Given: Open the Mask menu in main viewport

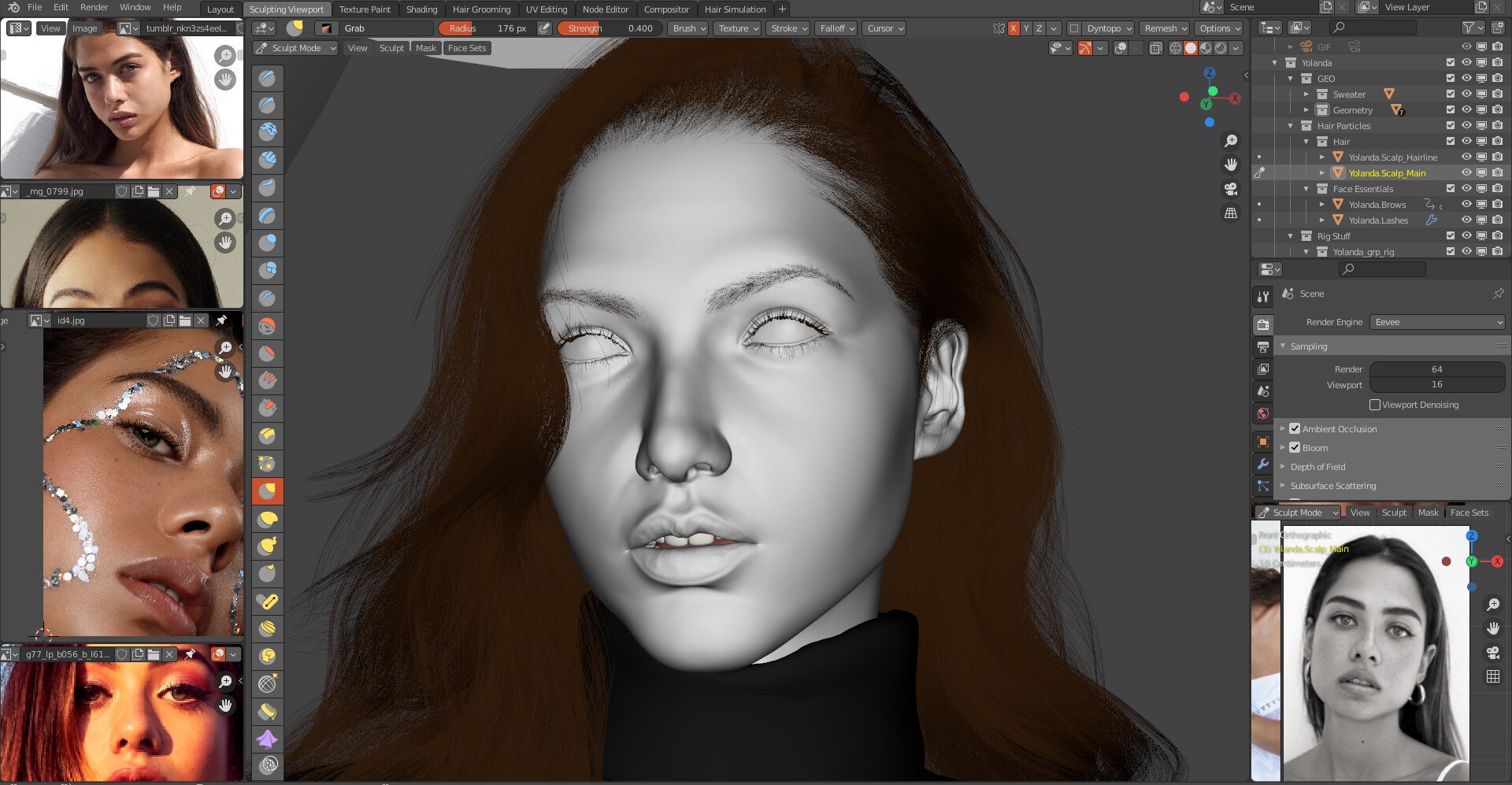Looking at the screenshot, I should (426, 48).
